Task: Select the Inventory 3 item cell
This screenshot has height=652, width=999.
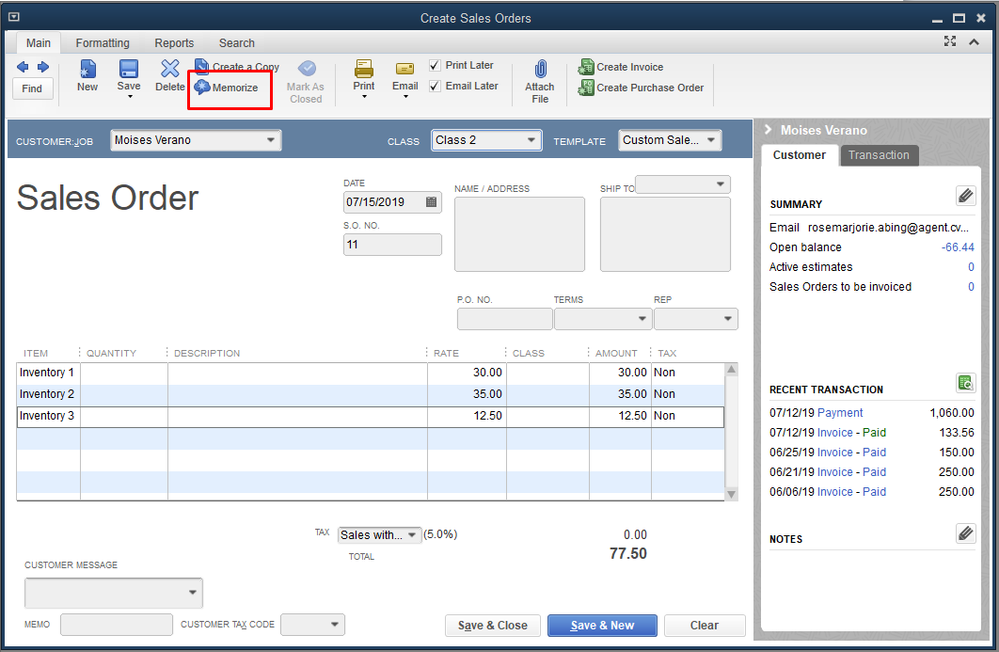Action: [x=48, y=416]
